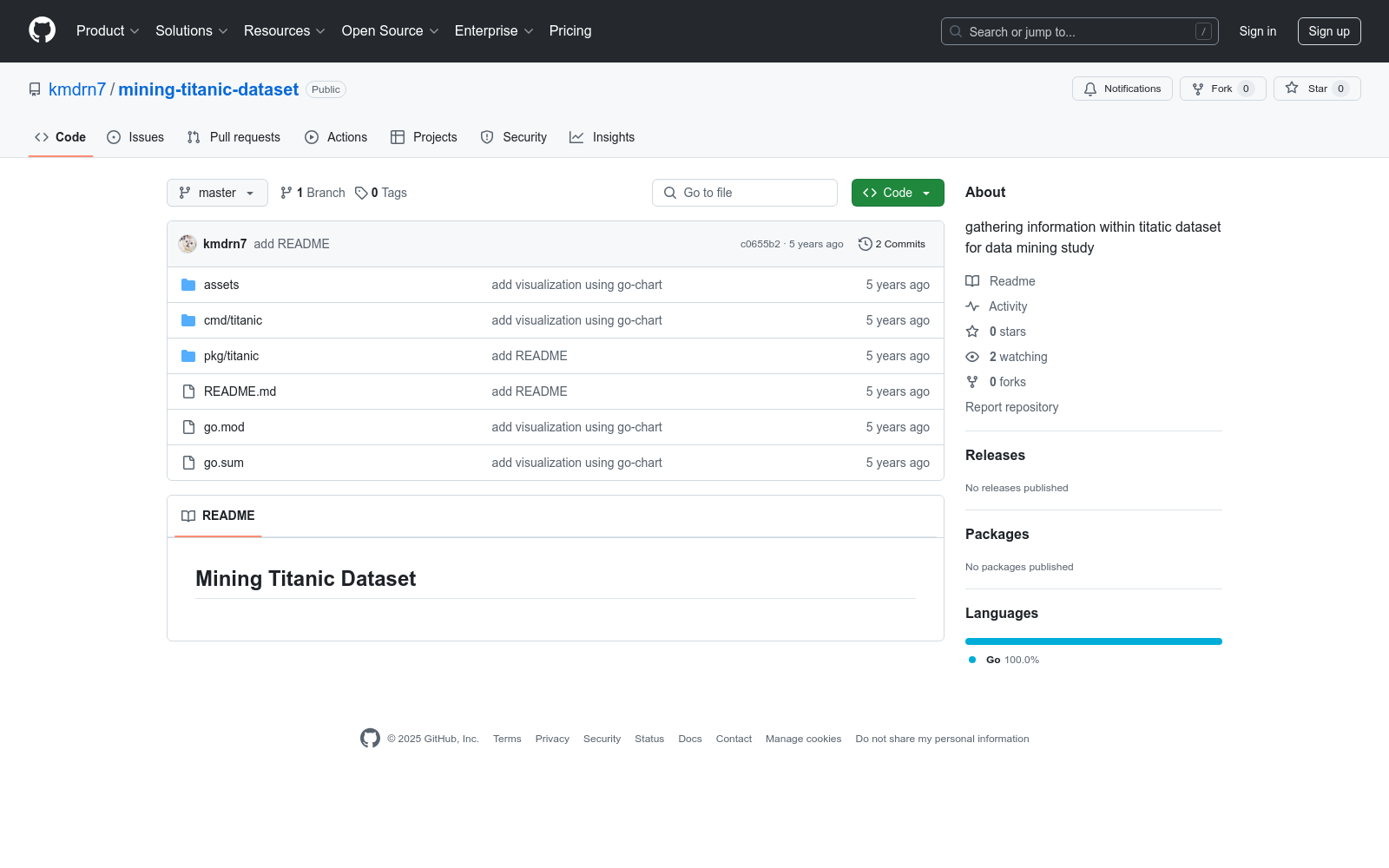The height and width of the screenshot is (868, 1389).
Task: Open the assets folder icon
Action: (x=188, y=285)
